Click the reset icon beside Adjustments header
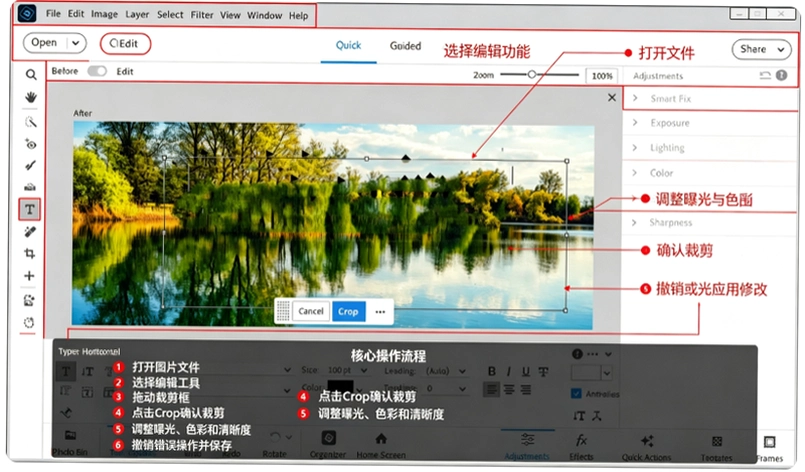The height and width of the screenshot is (472, 805). point(765,75)
